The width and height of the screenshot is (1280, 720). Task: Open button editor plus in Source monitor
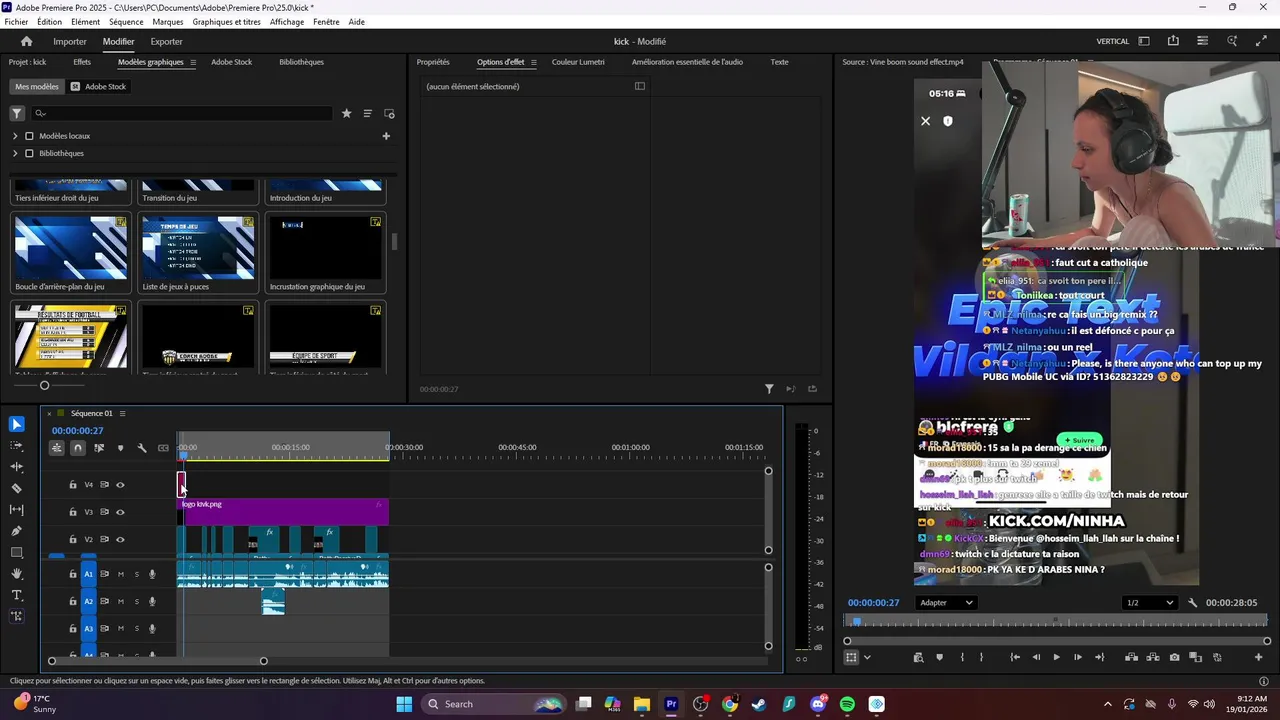(x=1258, y=657)
